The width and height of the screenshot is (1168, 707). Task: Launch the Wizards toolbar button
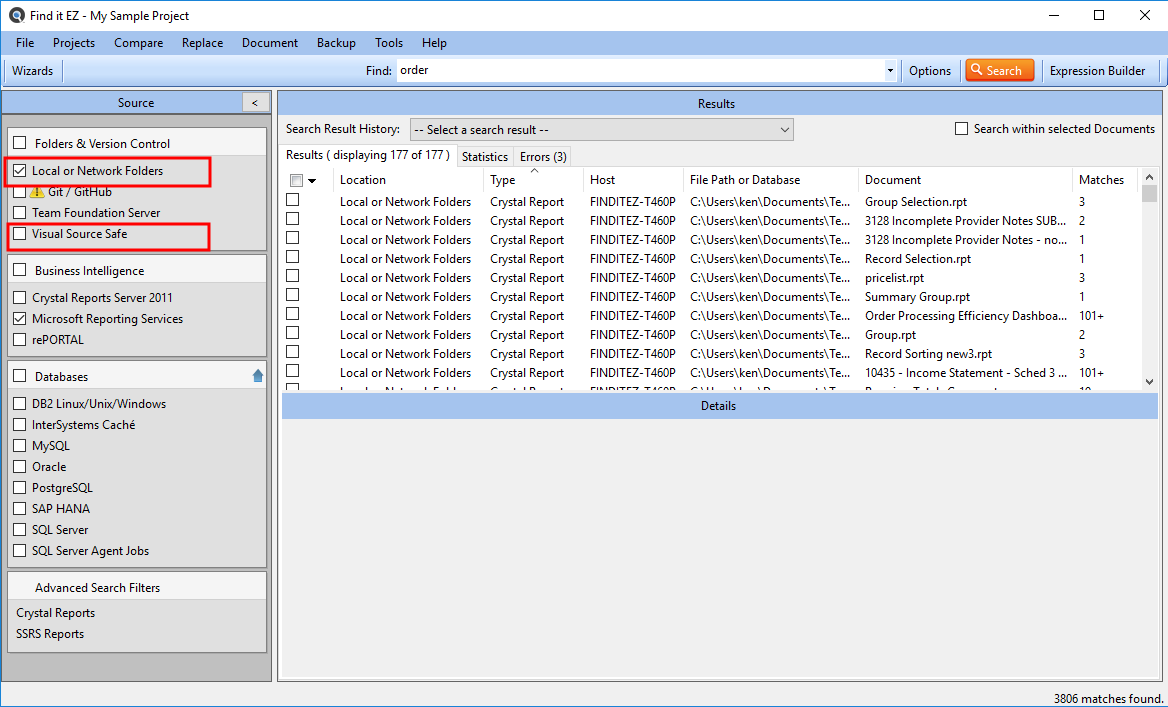[x=33, y=71]
